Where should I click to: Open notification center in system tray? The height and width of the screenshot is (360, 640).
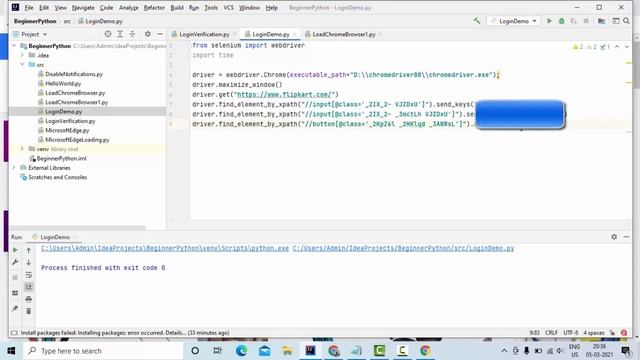tap(625, 351)
